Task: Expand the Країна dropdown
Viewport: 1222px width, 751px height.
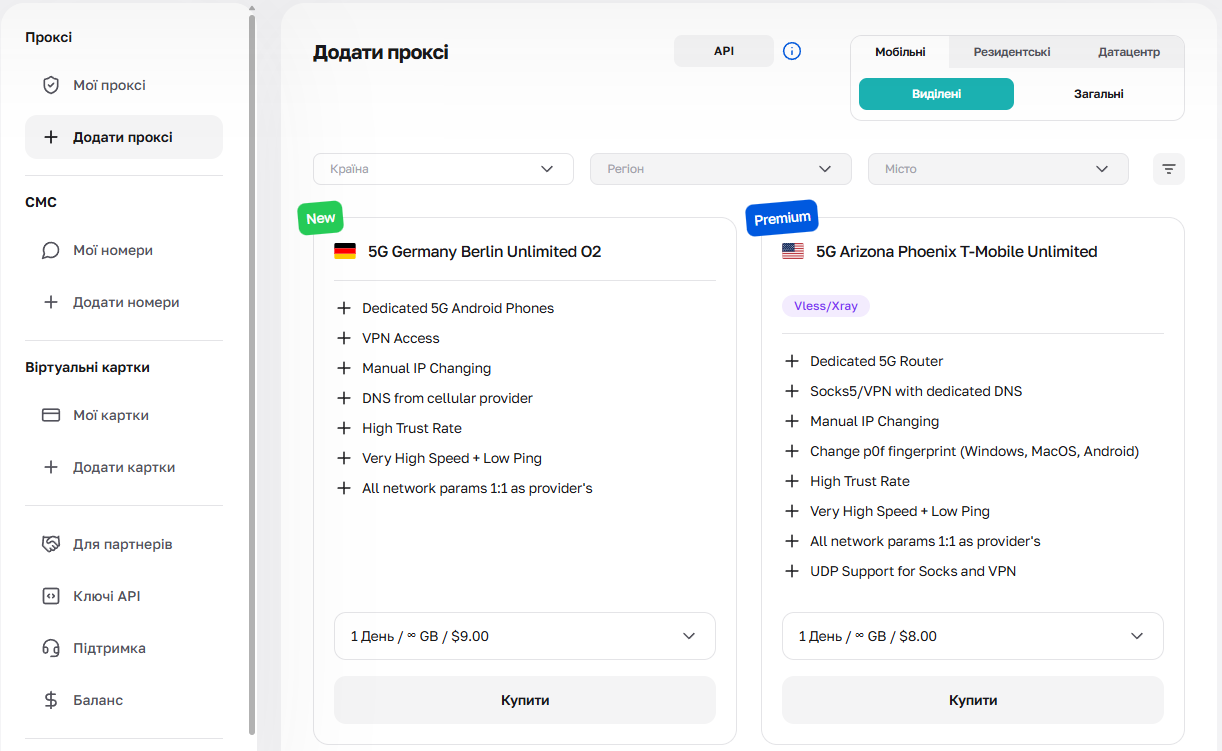Action: [x=443, y=169]
